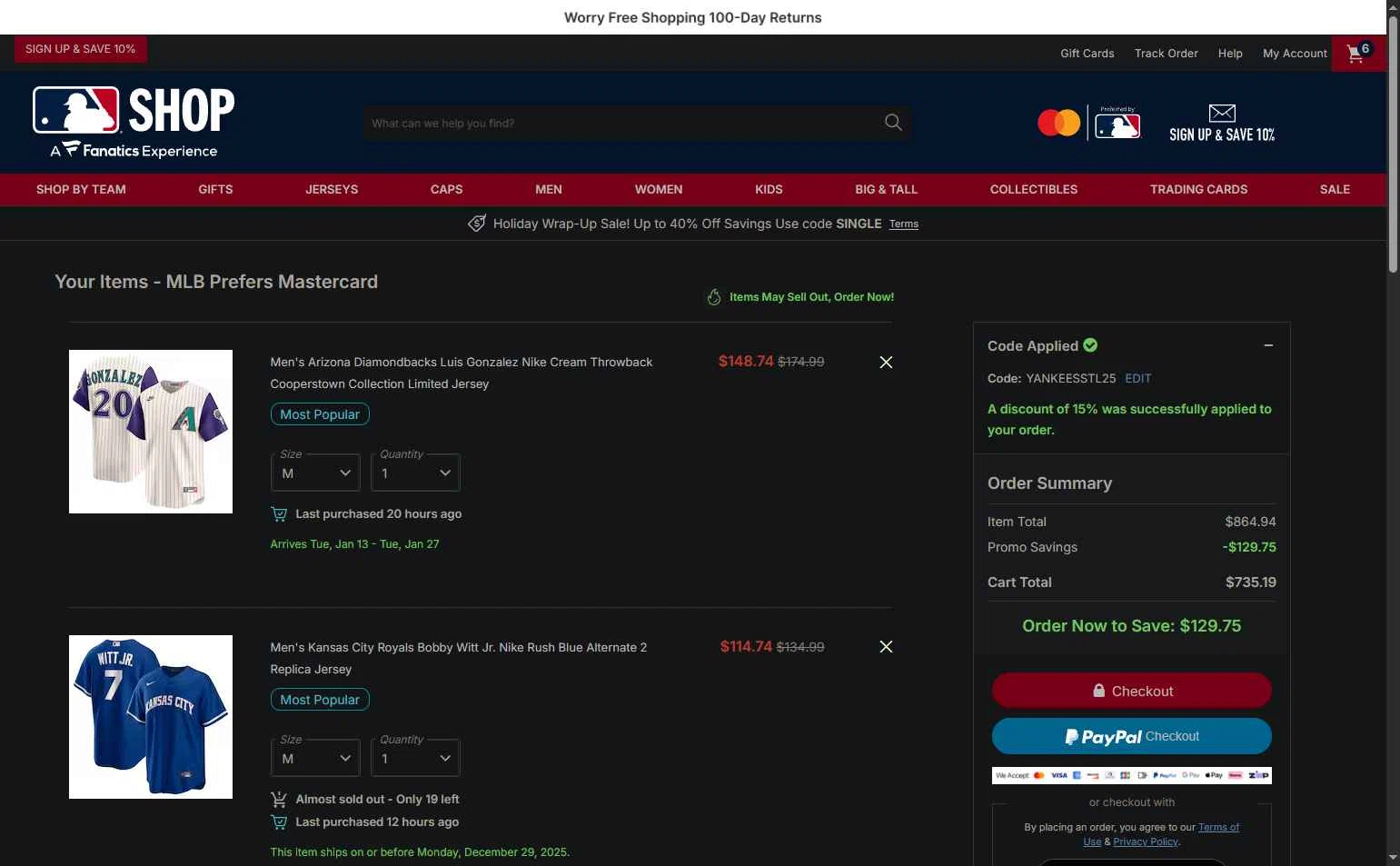Open Quantity dropdown for Witt Jr. jersey

click(x=415, y=758)
